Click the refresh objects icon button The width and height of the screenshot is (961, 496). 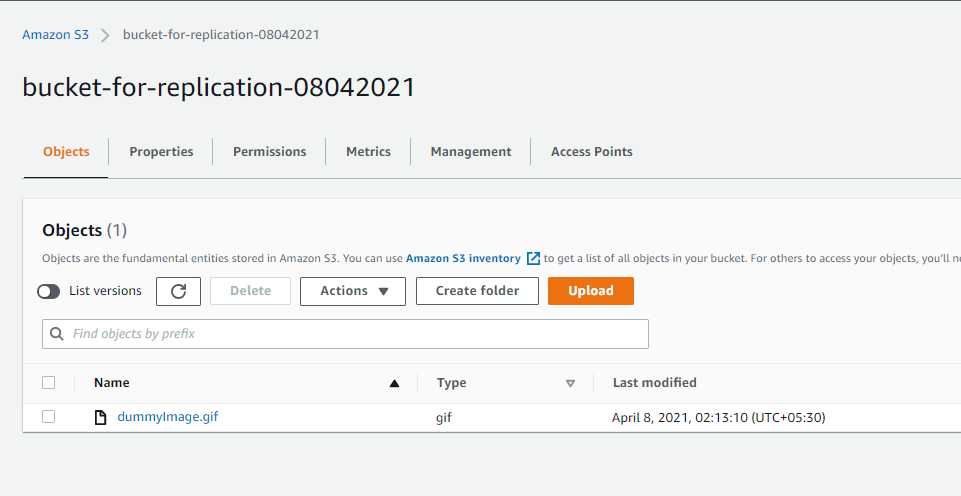(179, 291)
